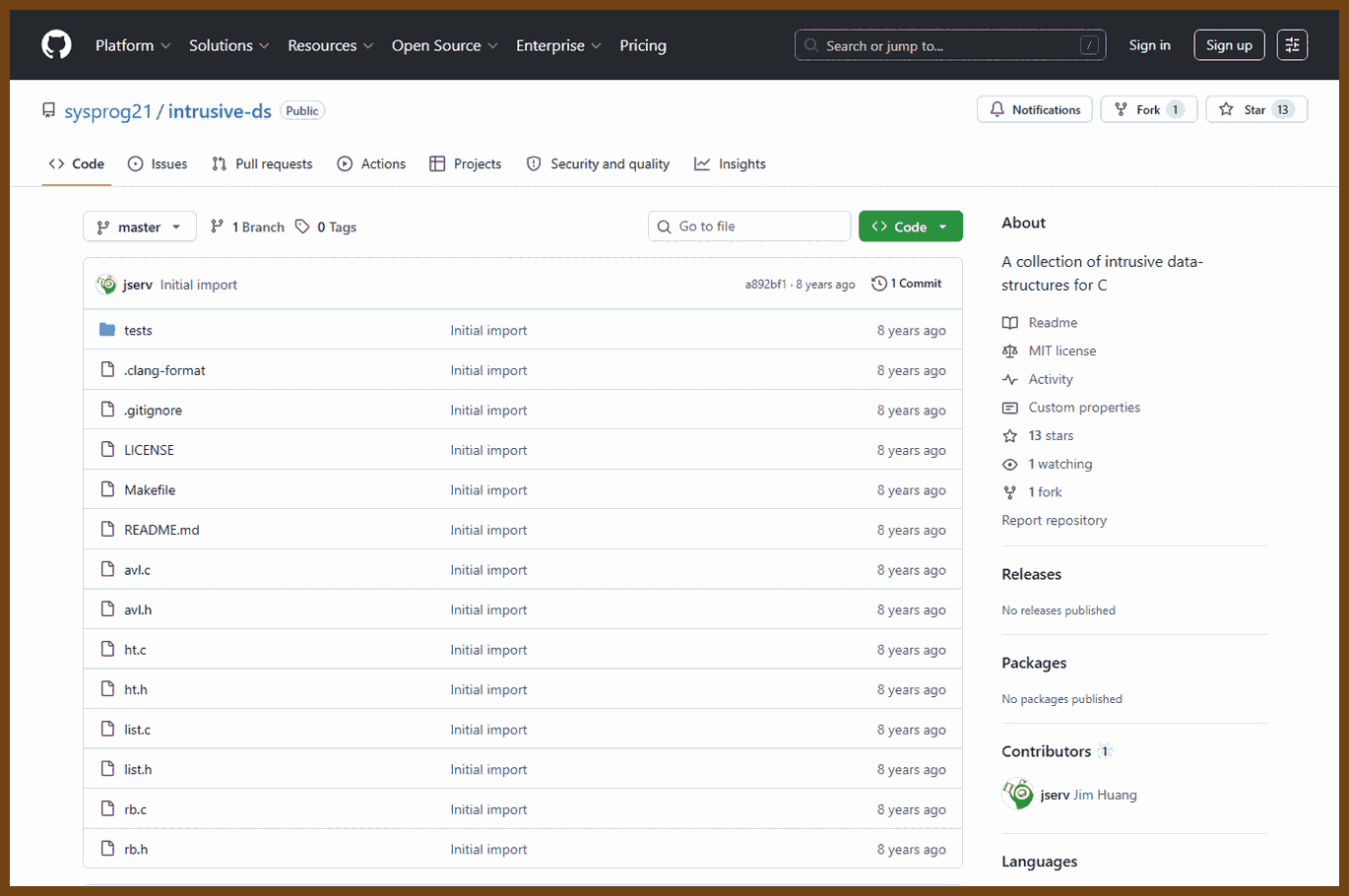The image size is (1349, 896).
Task: Click the icon beside Custom properties
Action: (x=1010, y=408)
